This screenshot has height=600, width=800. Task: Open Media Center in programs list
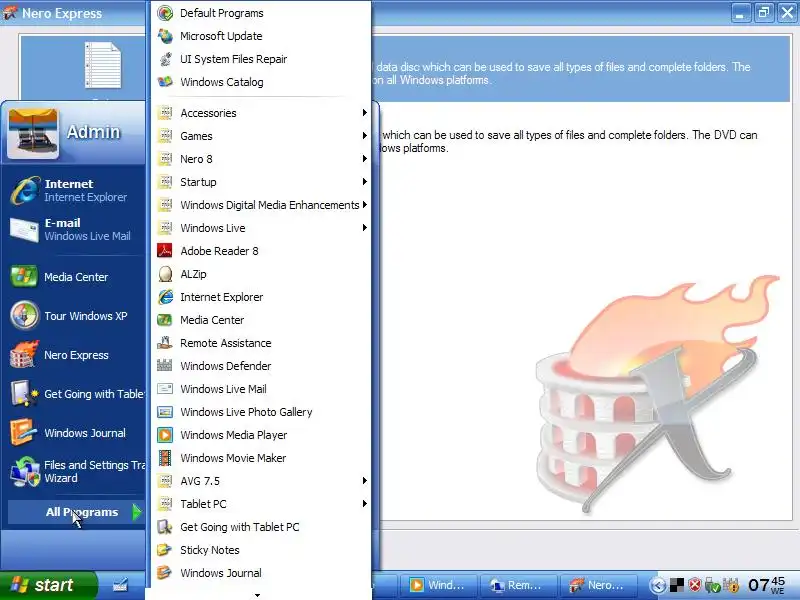(261, 320)
